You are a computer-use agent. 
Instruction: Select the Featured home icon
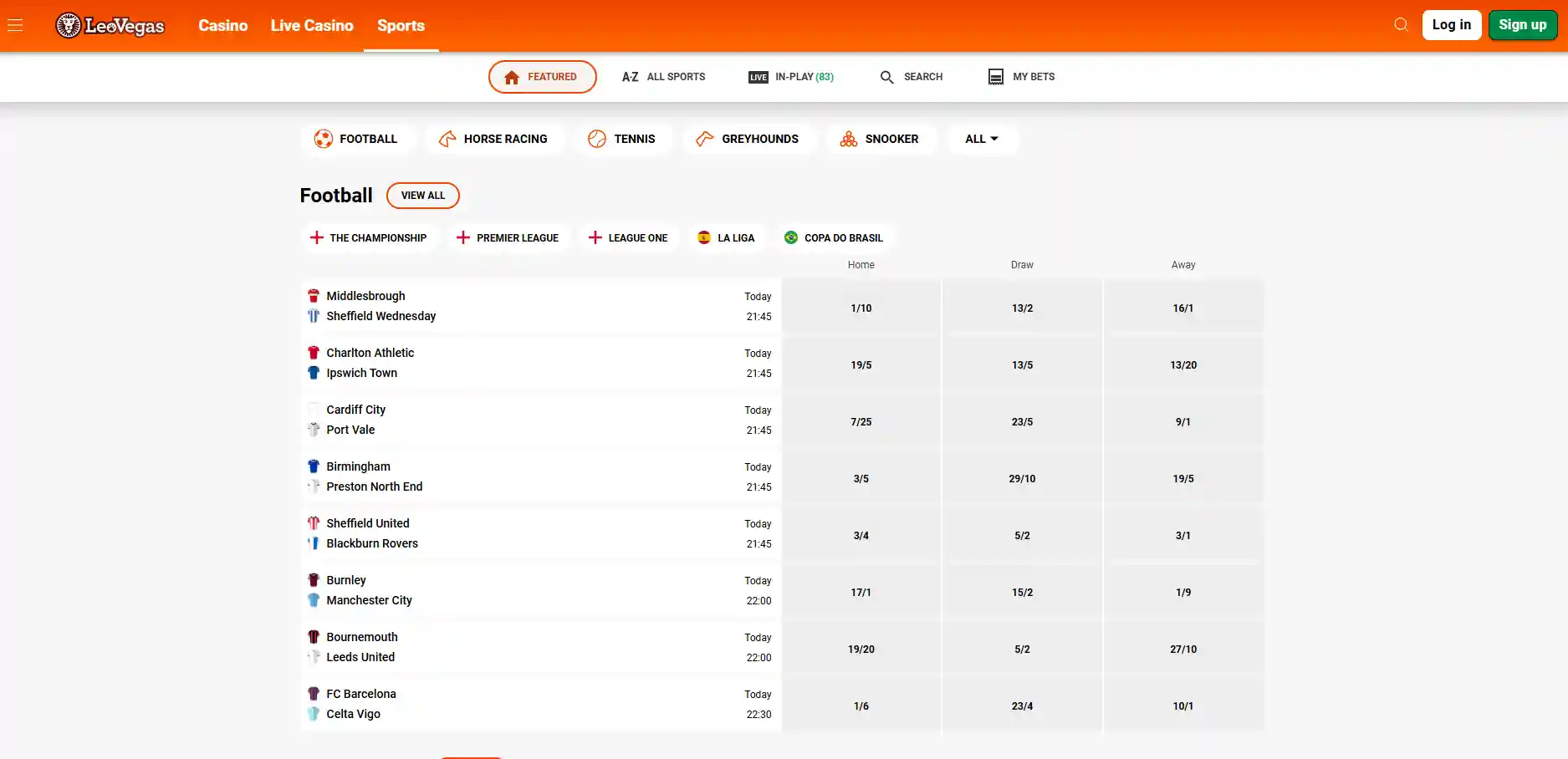(x=512, y=77)
